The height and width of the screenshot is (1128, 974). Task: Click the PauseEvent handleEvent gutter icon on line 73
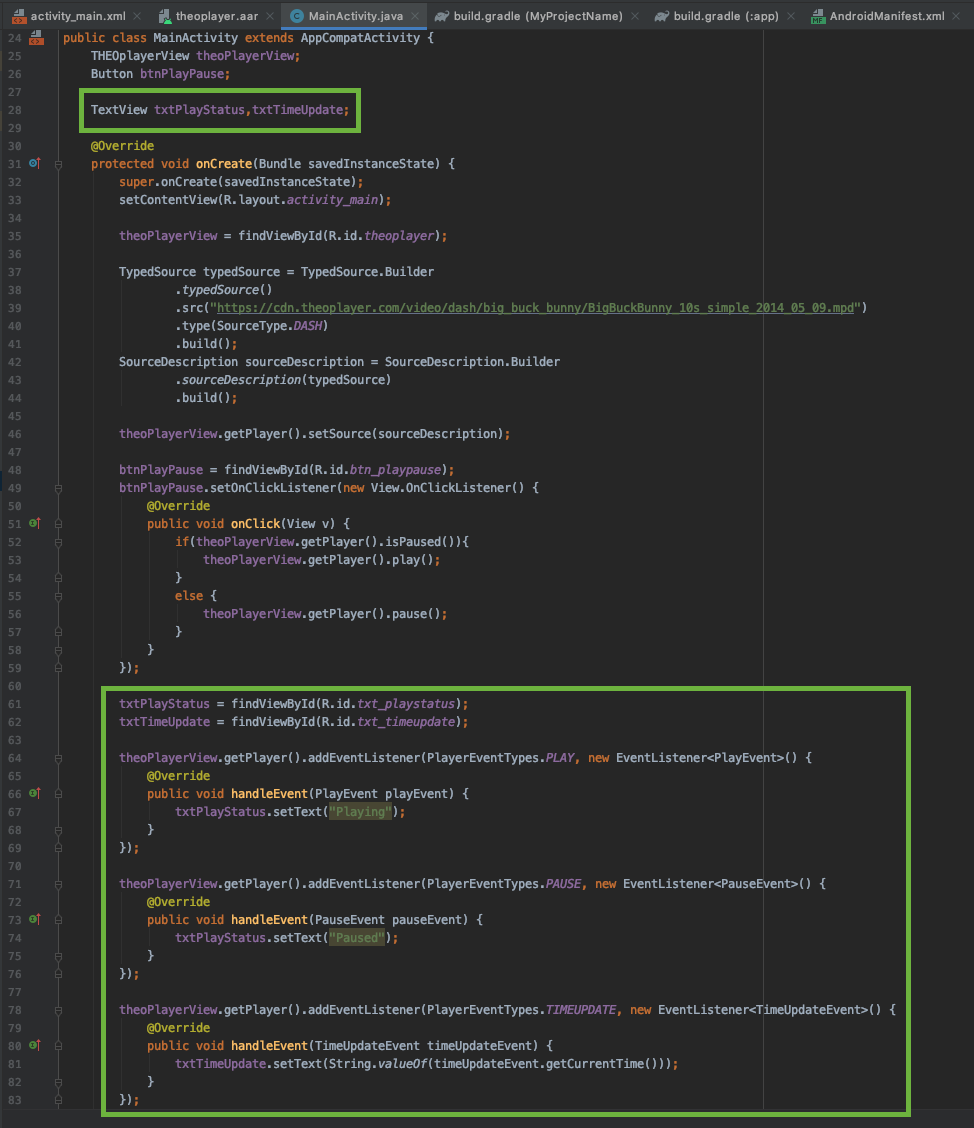click(35, 919)
